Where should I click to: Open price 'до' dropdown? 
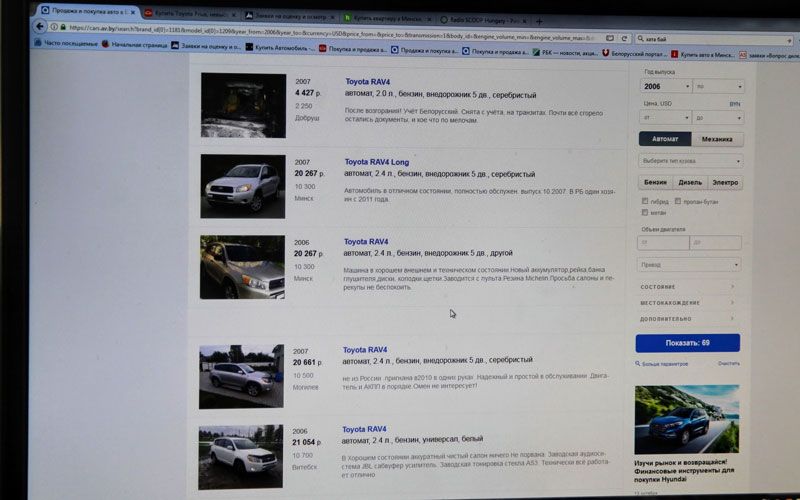718,118
